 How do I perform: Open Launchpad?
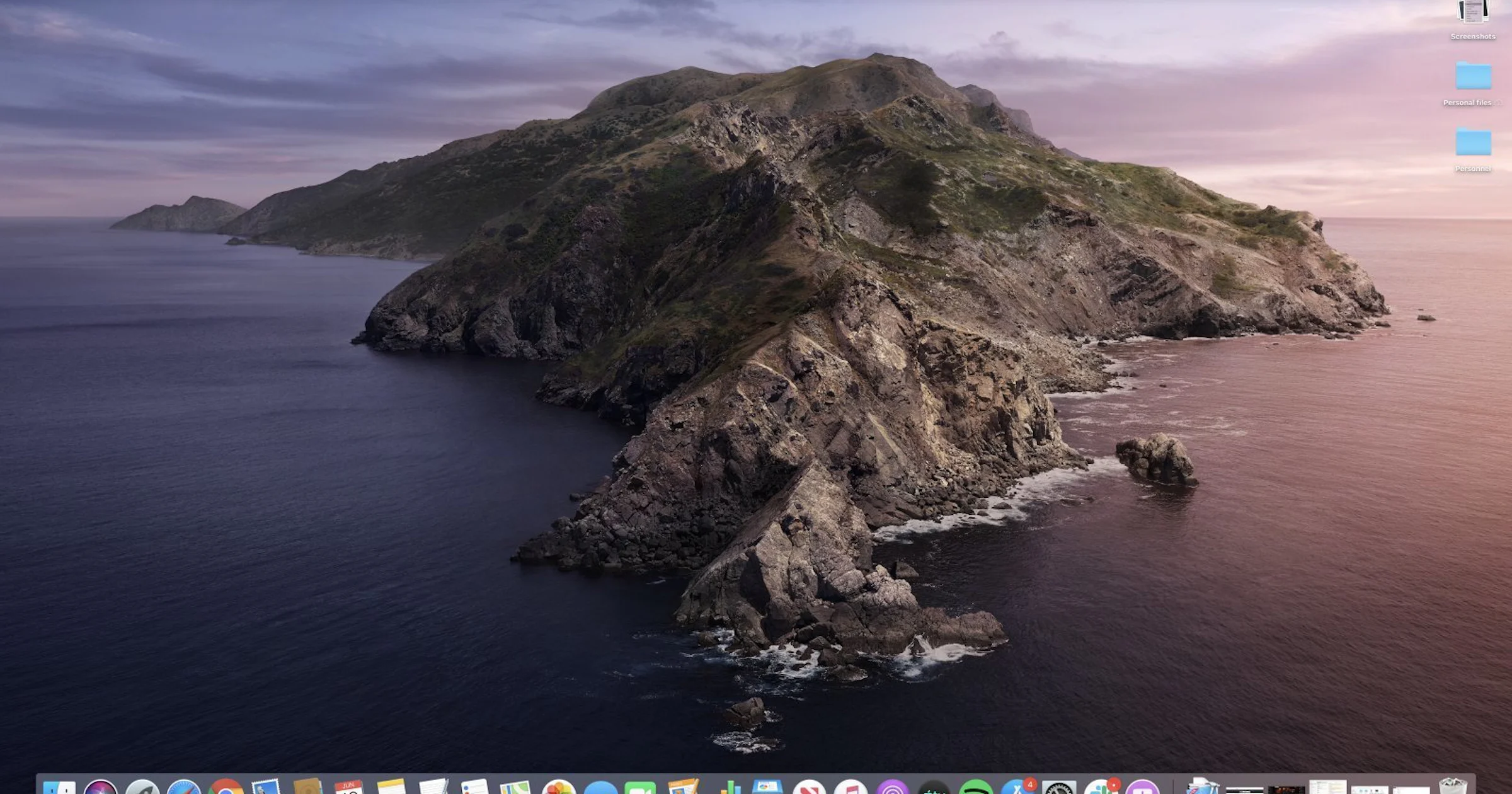click(x=141, y=788)
